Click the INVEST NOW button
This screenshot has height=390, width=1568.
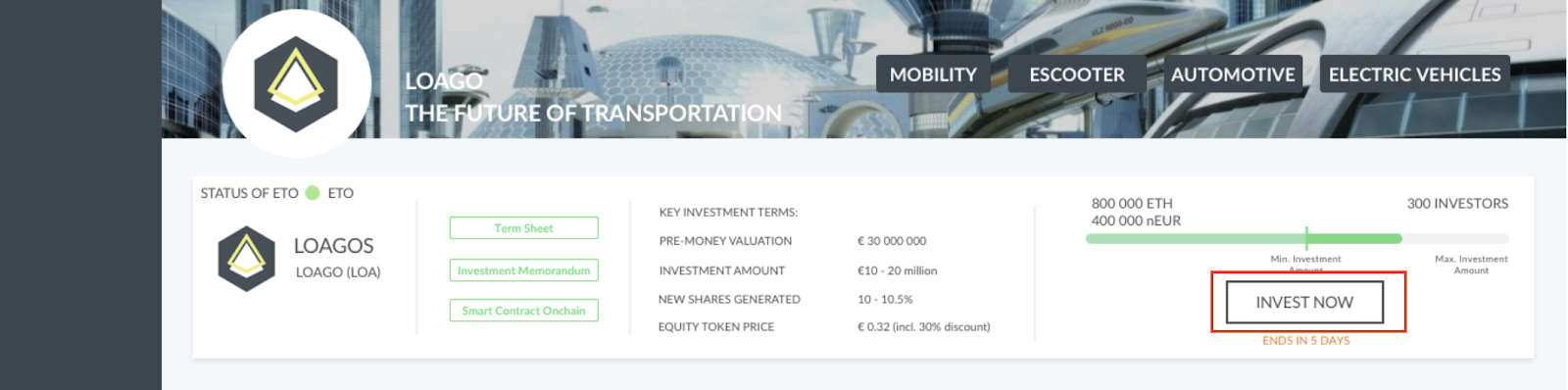click(x=1304, y=303)
